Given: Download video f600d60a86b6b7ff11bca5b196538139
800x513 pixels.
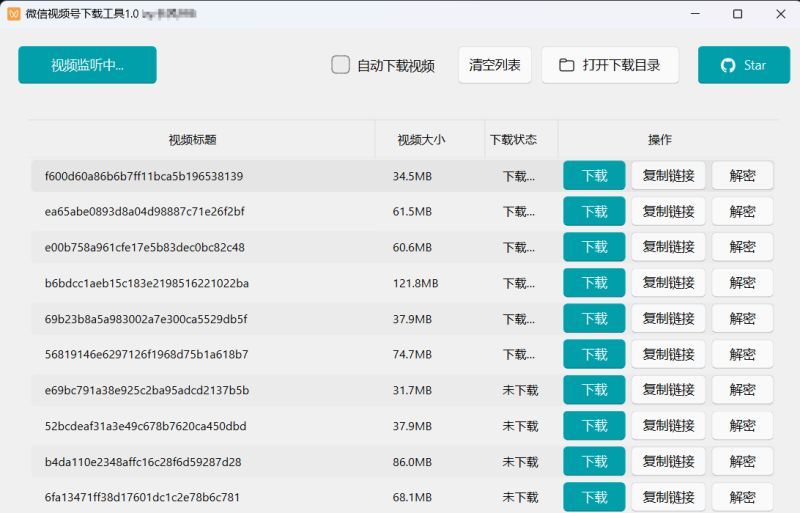Looking at the screenshot, I should (594, 176).
